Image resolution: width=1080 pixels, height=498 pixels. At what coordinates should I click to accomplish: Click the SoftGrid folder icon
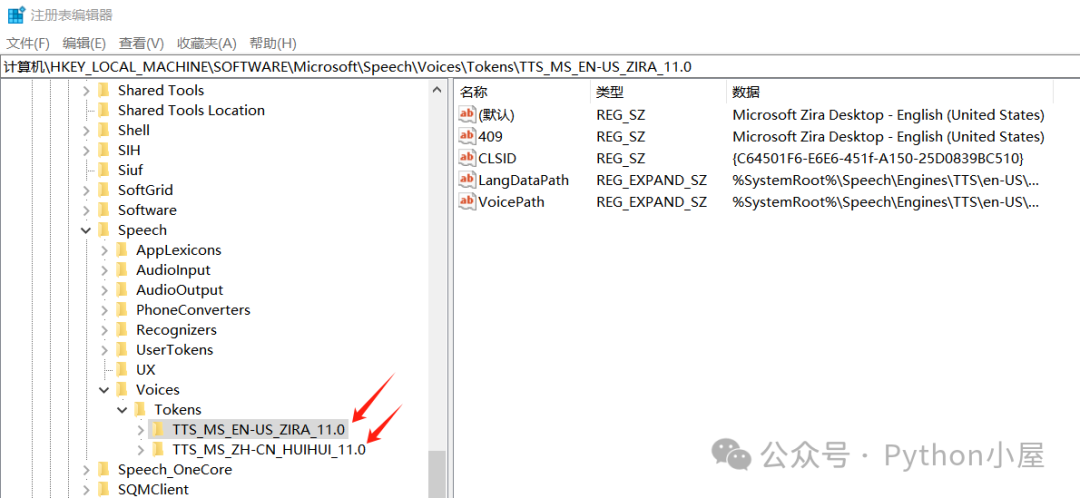tap(104, 190)
